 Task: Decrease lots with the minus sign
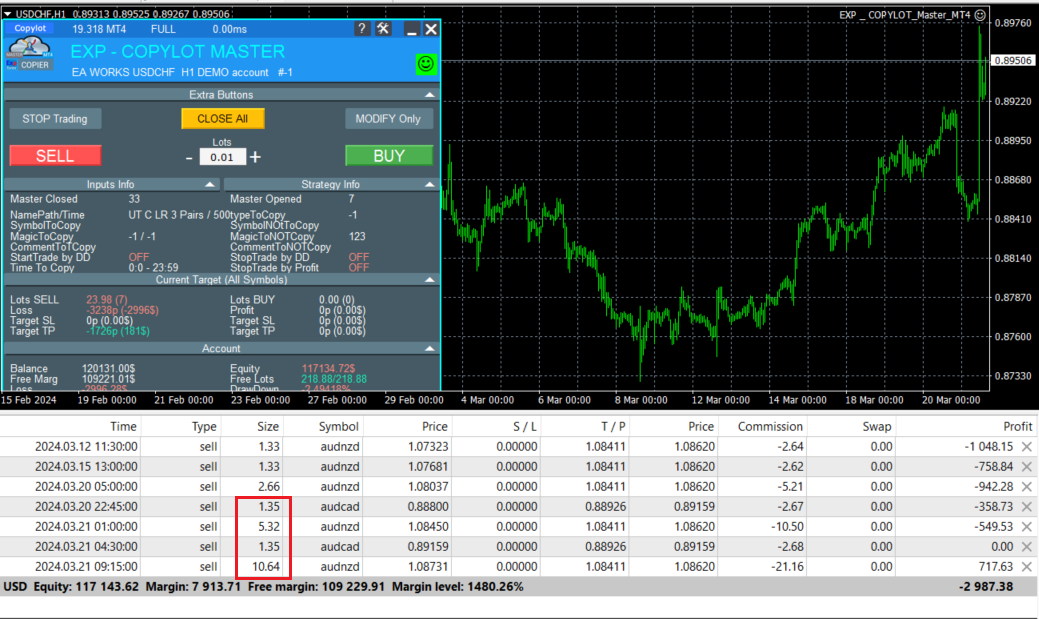tap(190, 158)
